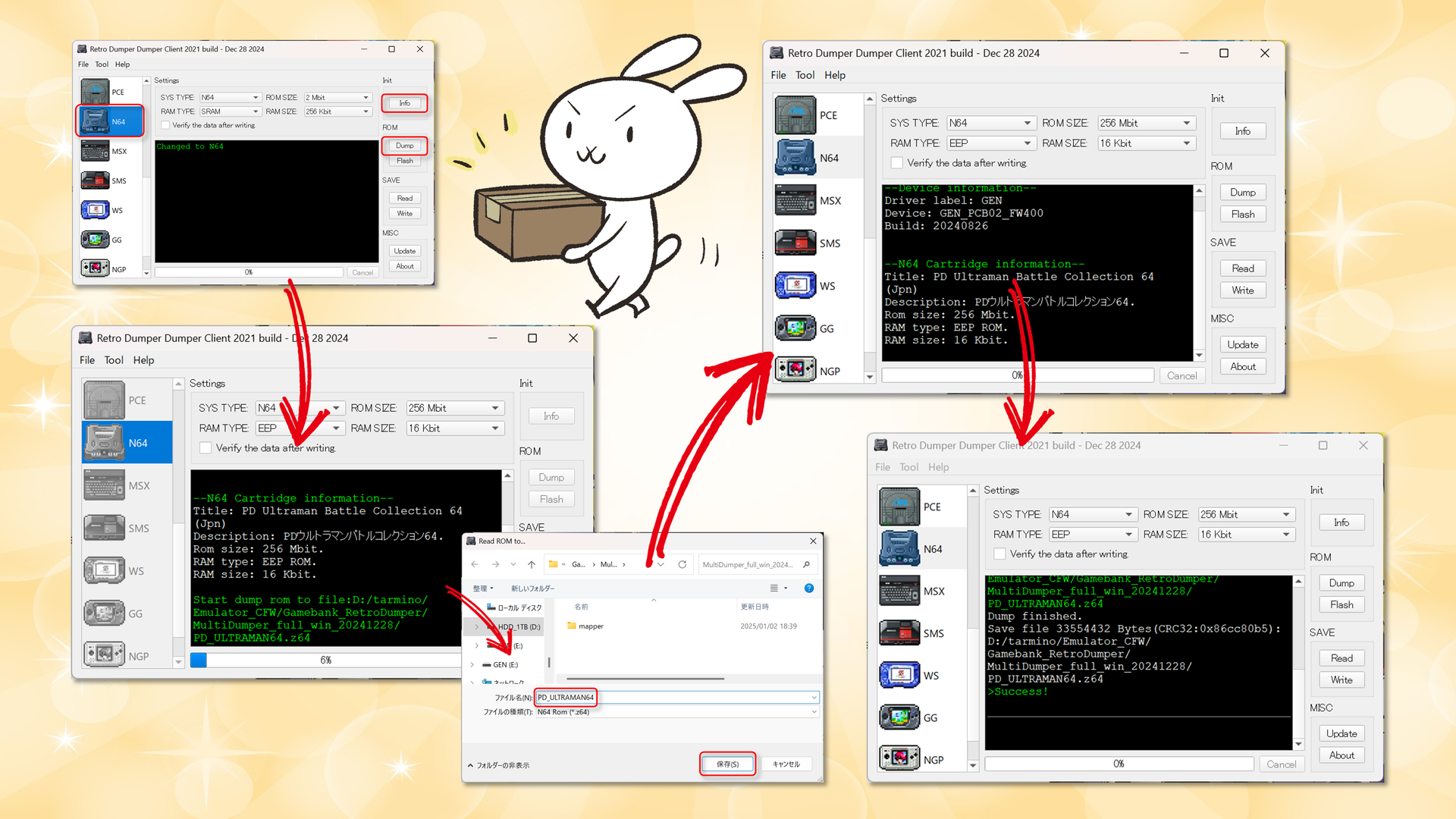This screenshot has width=1456, height=819.
Task: Open File menu in 6% progress window
Action: 87,360
